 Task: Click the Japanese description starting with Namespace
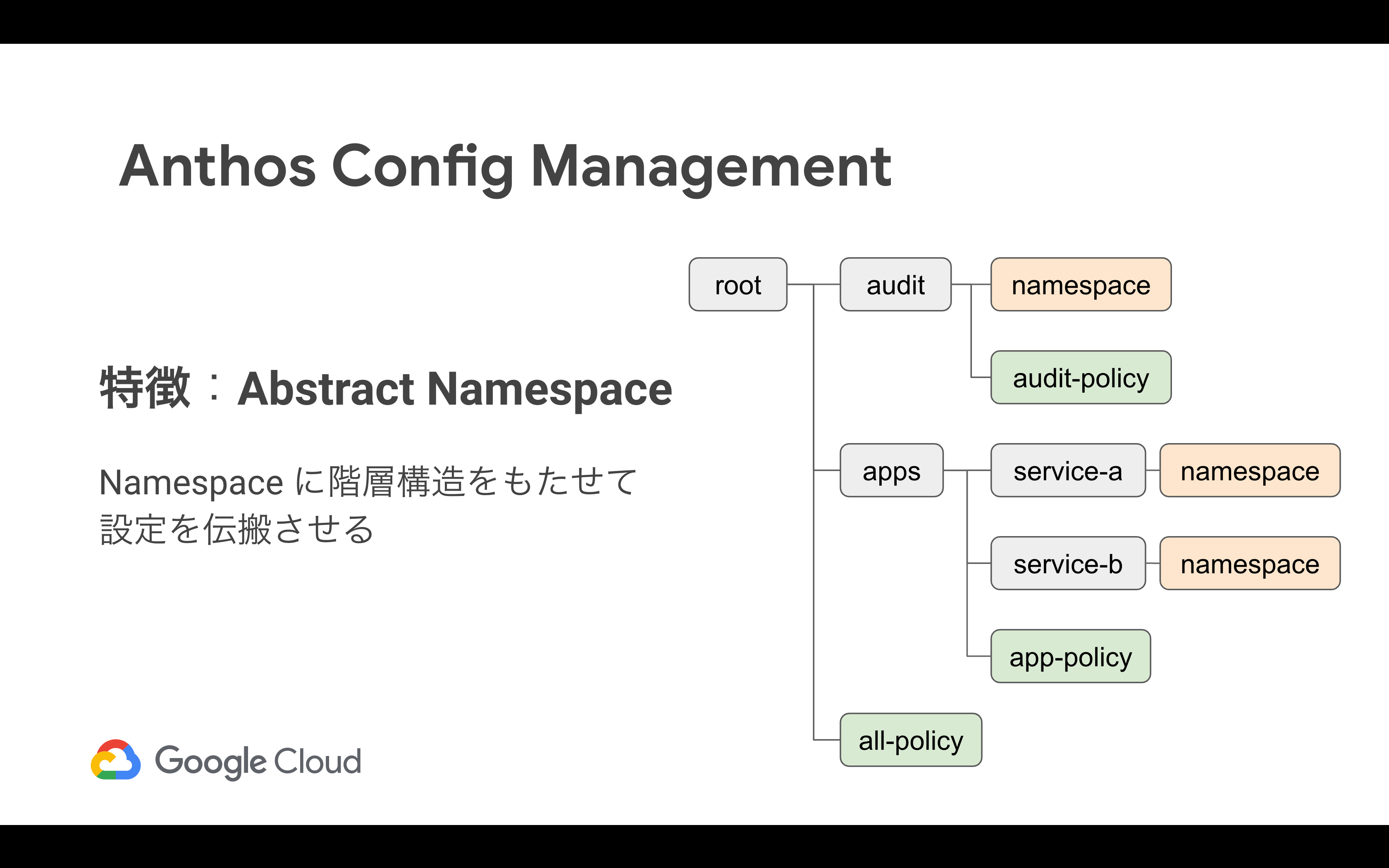click(x=368, y=481)
